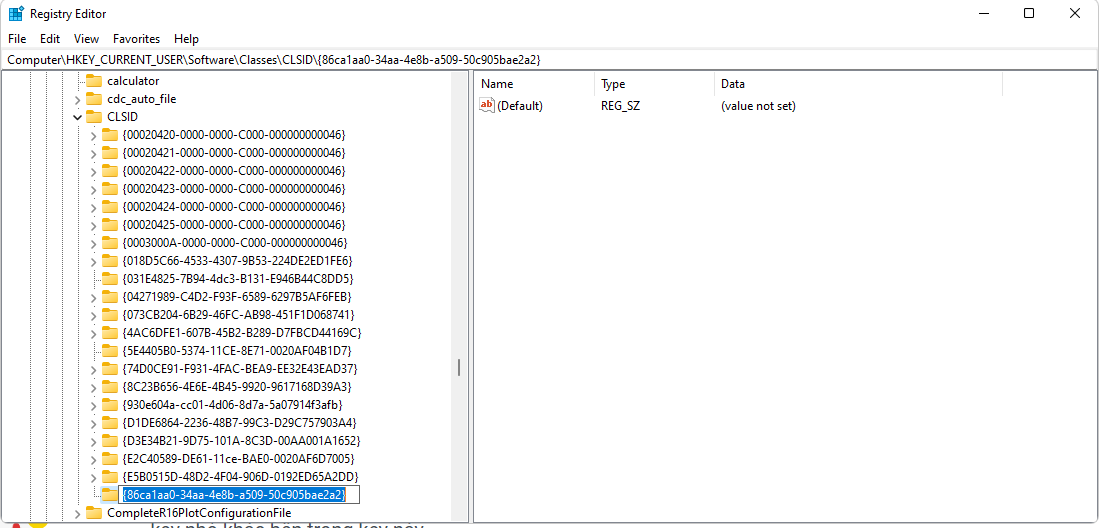Select key {018D5C66-4533-4307-9B53-224DE2ED1FE6}

pos(237,261)
